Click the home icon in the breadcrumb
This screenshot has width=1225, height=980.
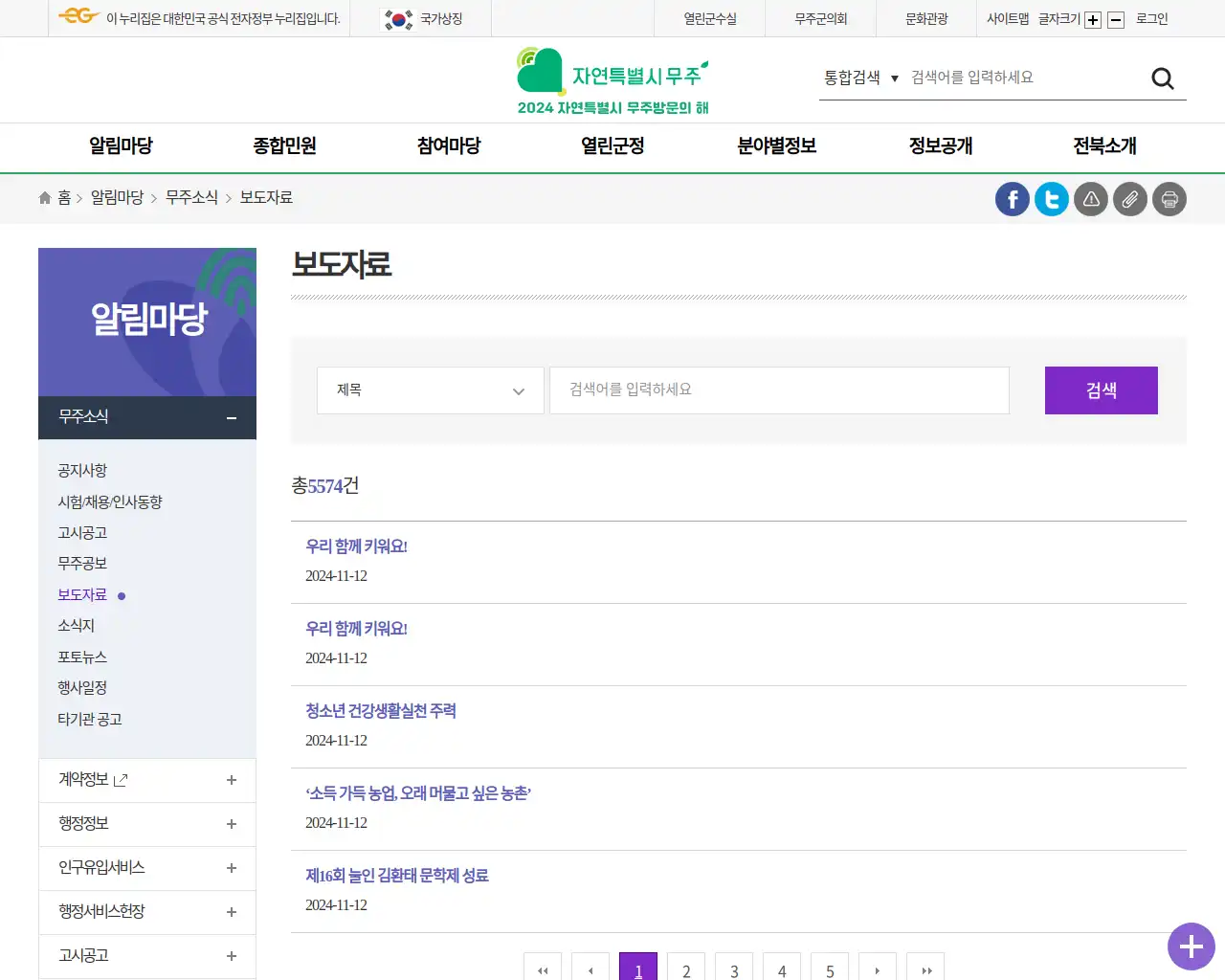[44, 197]
